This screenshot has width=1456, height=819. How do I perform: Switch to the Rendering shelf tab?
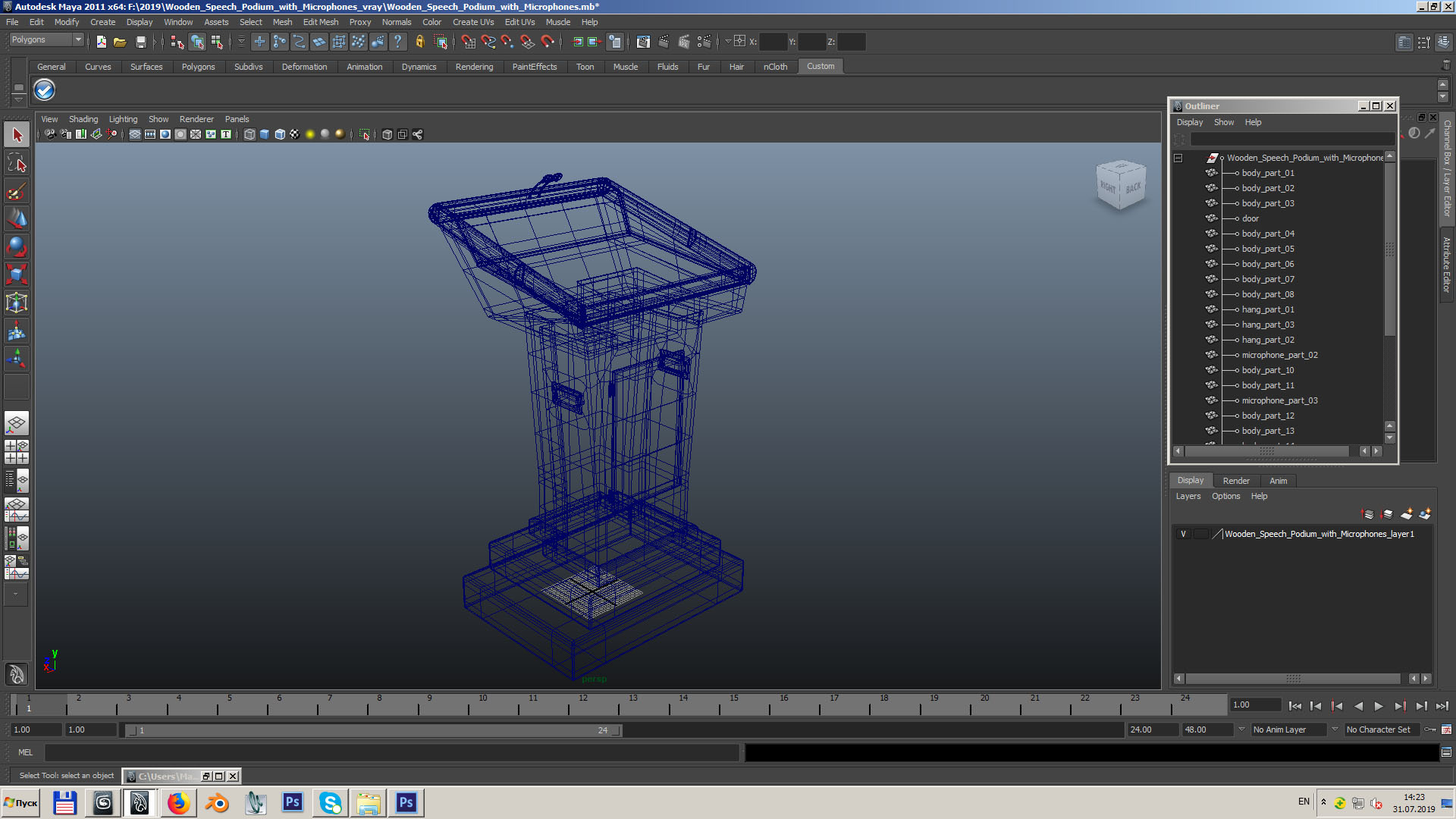[474, 67]
